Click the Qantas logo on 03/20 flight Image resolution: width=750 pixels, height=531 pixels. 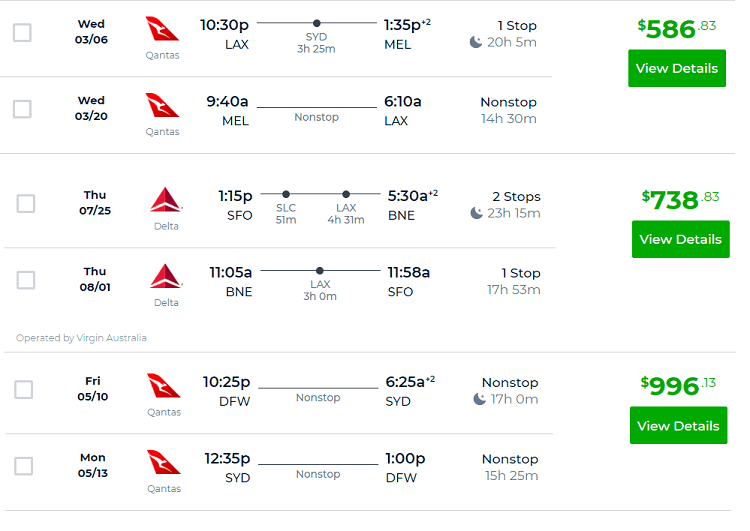[162, 106]
